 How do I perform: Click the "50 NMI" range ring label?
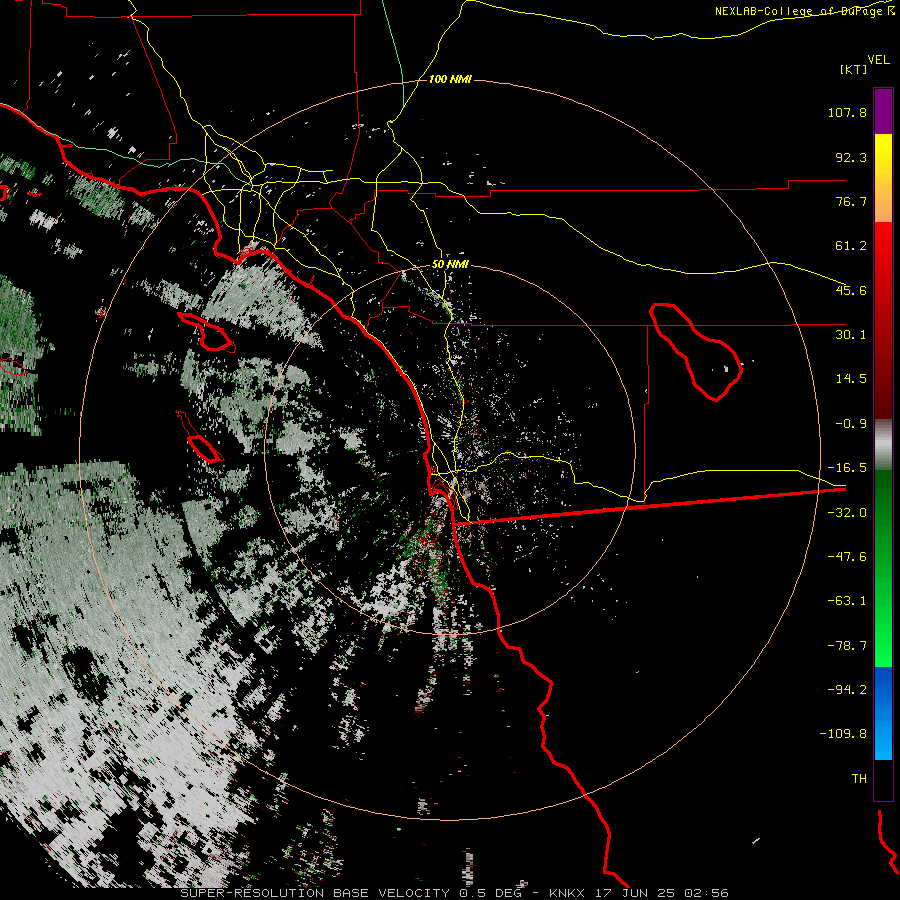pyautogui.click(x=450, y=265)
